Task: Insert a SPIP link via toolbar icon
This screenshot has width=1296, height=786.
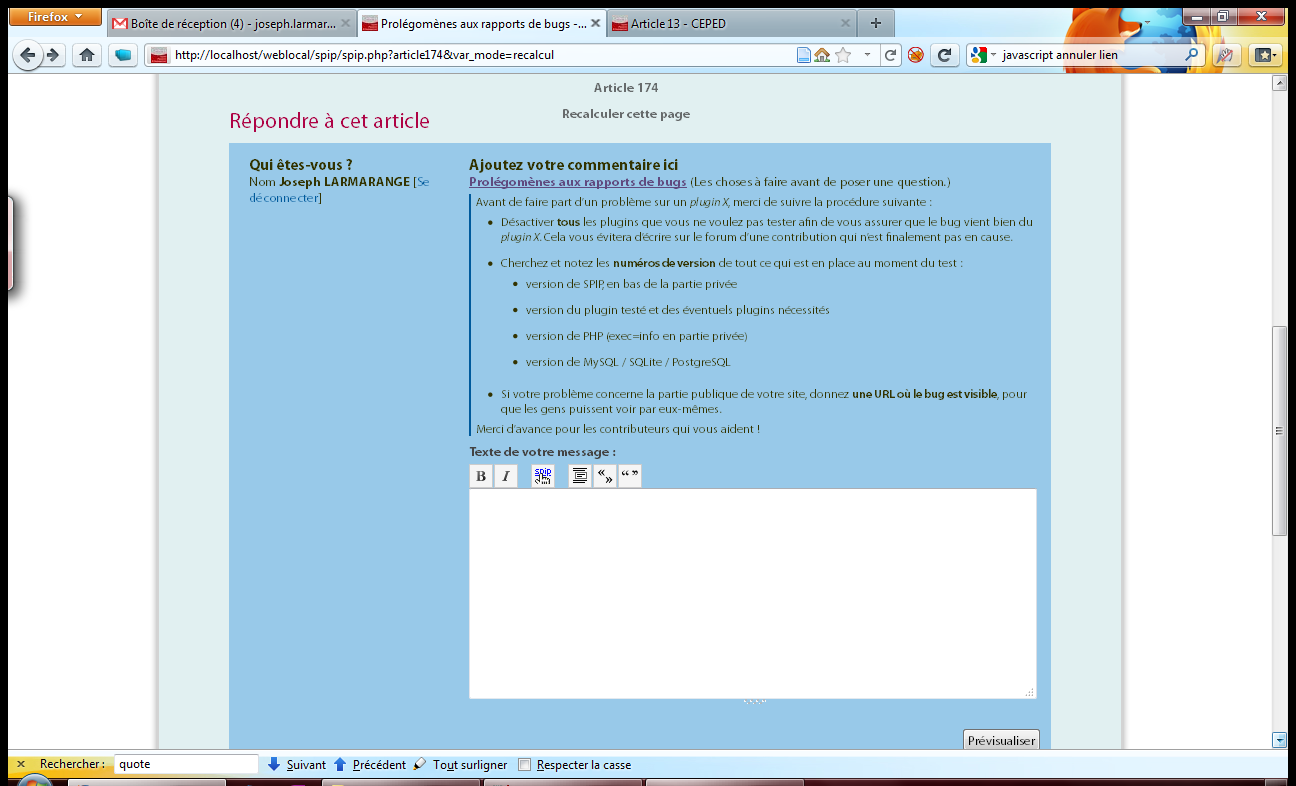Action: click(543, 476)
